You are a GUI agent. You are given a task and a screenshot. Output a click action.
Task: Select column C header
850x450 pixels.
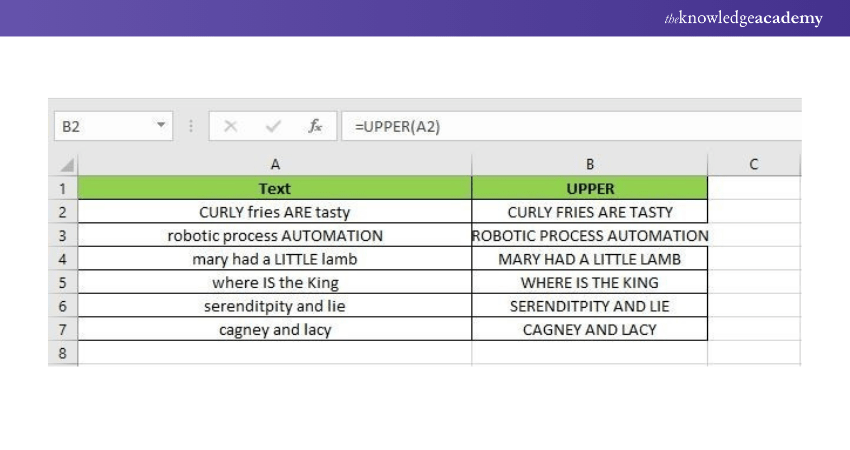753,164
